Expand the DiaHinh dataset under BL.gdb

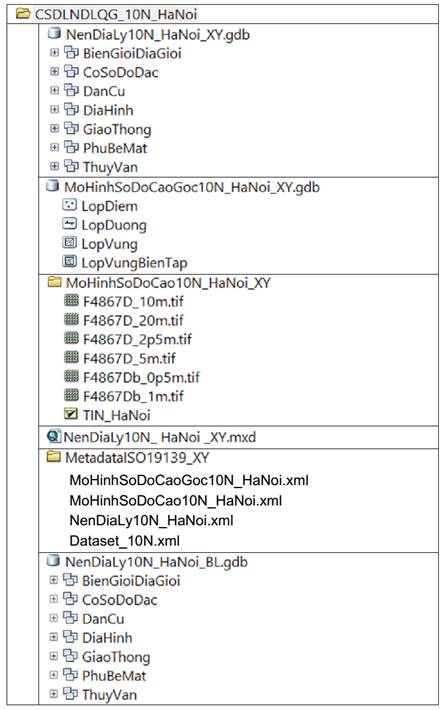[x=53, y=637]
